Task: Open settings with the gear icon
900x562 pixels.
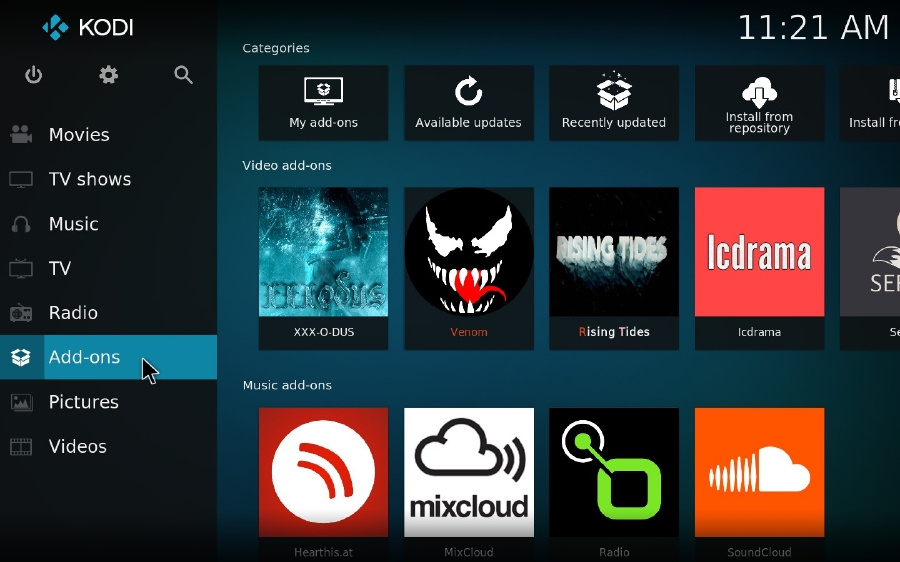Action: point(108,75)
